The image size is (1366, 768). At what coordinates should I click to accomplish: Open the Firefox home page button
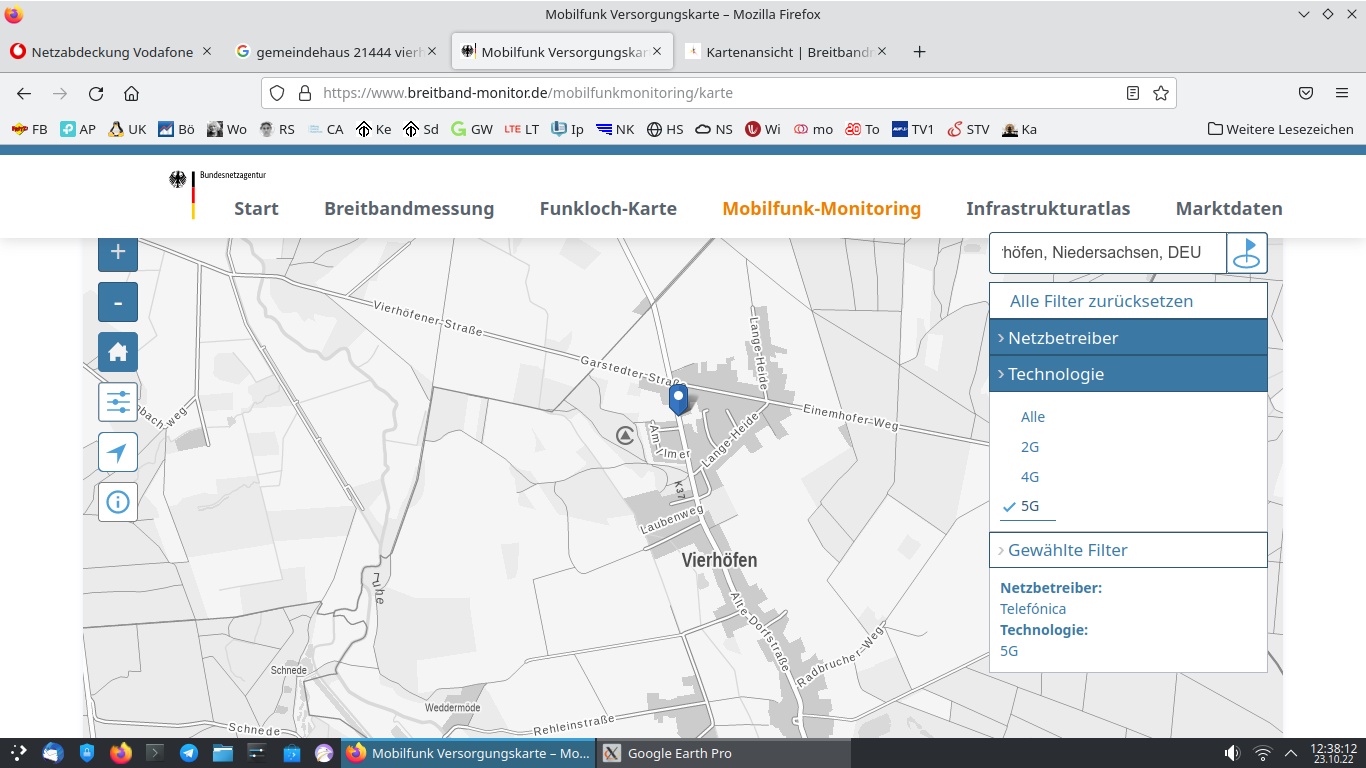[x=131, y=93]
